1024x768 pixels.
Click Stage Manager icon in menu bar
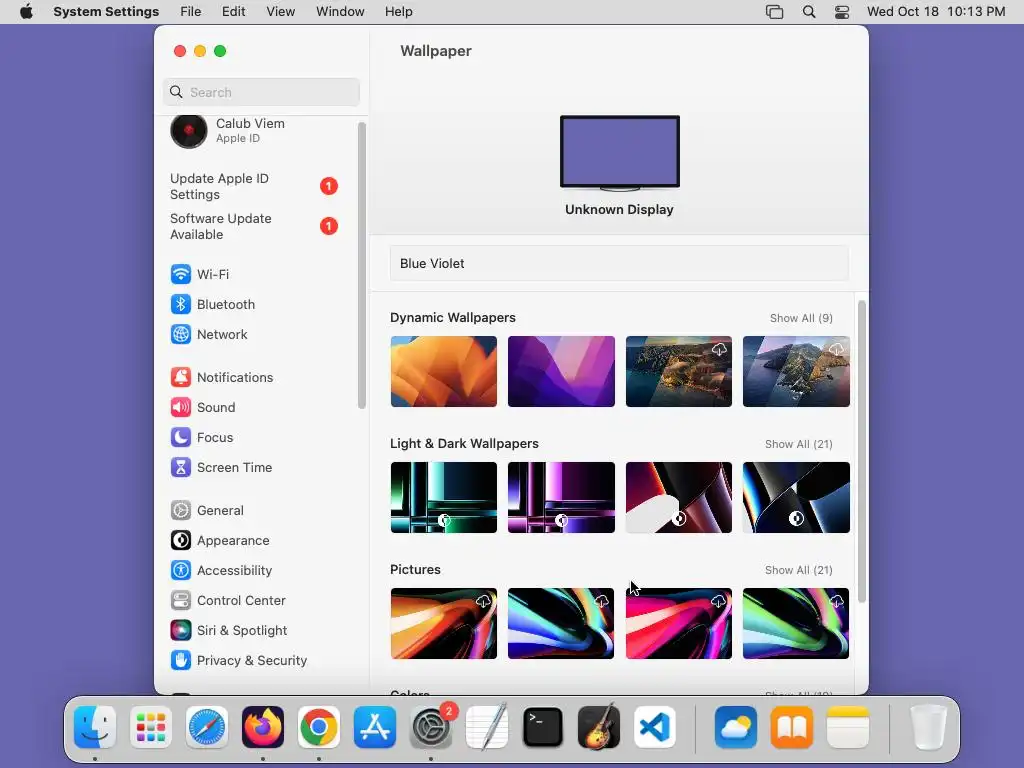coord(775,12)
